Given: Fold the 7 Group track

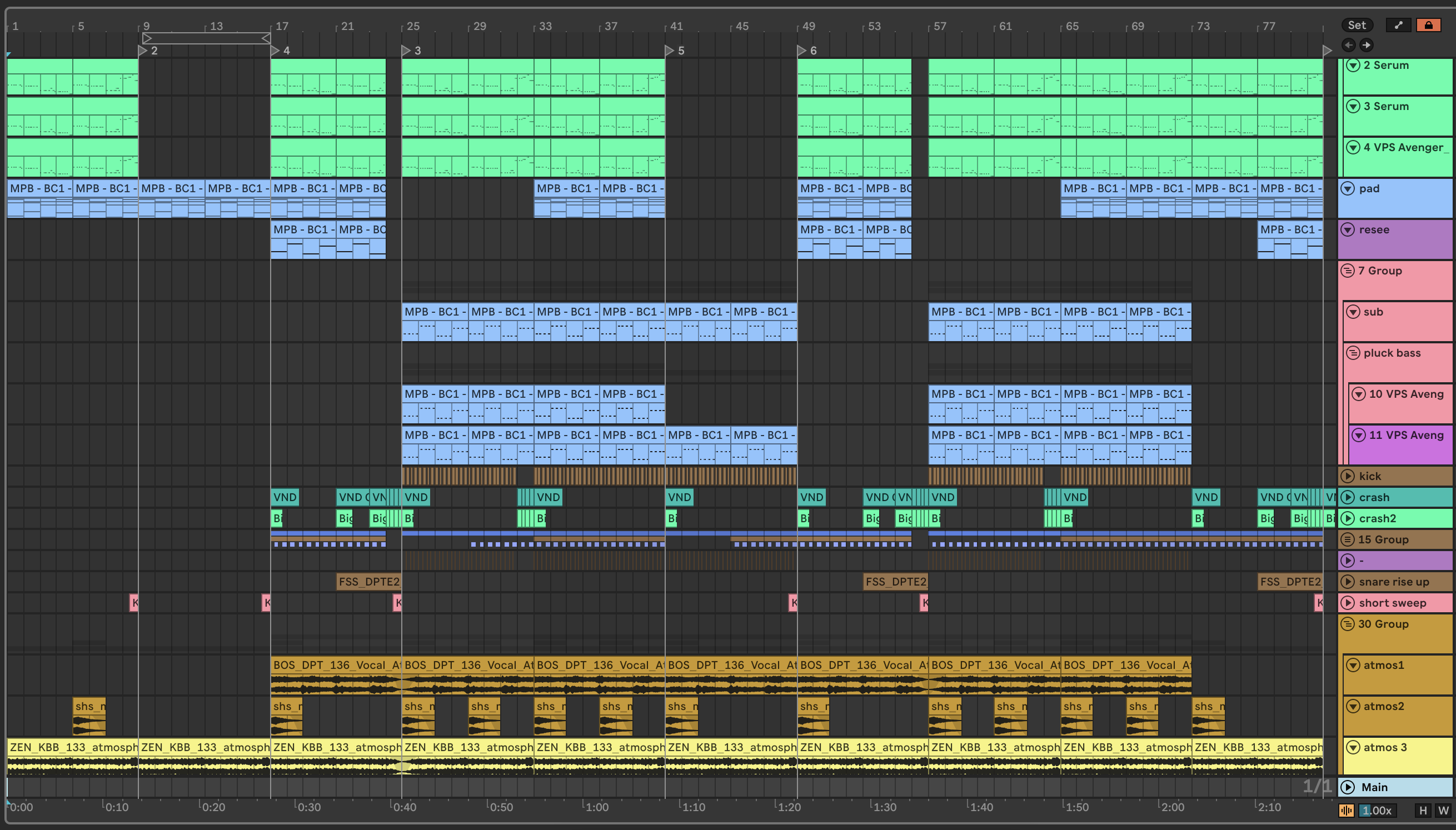Looking at the screenshot, I should click(1348, 271).
